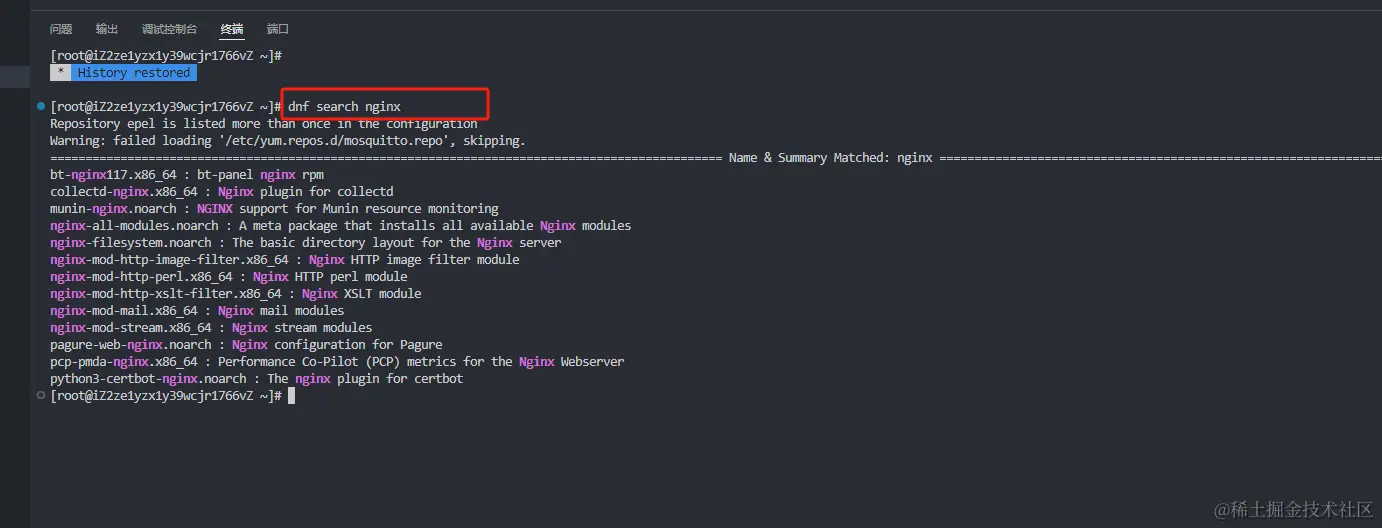Click the bt-nginx117.x86_64 package line
This screenshot has width=1382, height=528.
tap(187, 175)
